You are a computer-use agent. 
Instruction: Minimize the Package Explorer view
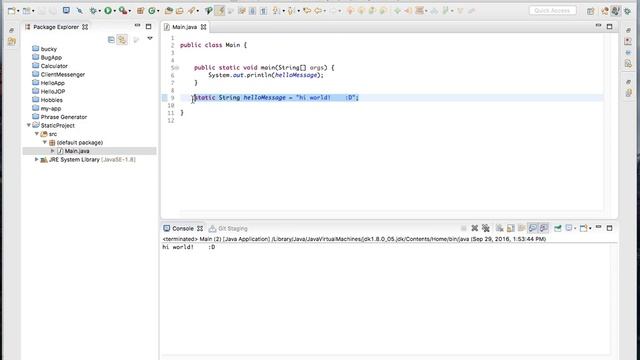(x=138, y=26)
